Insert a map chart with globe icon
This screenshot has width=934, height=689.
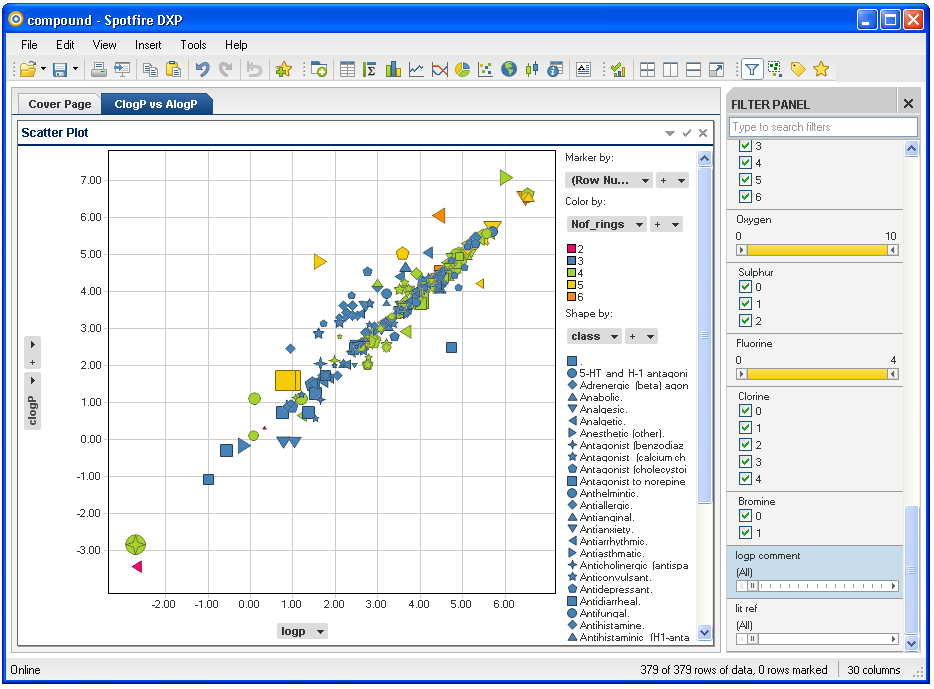pyautogui.click(x=509, y=69)
